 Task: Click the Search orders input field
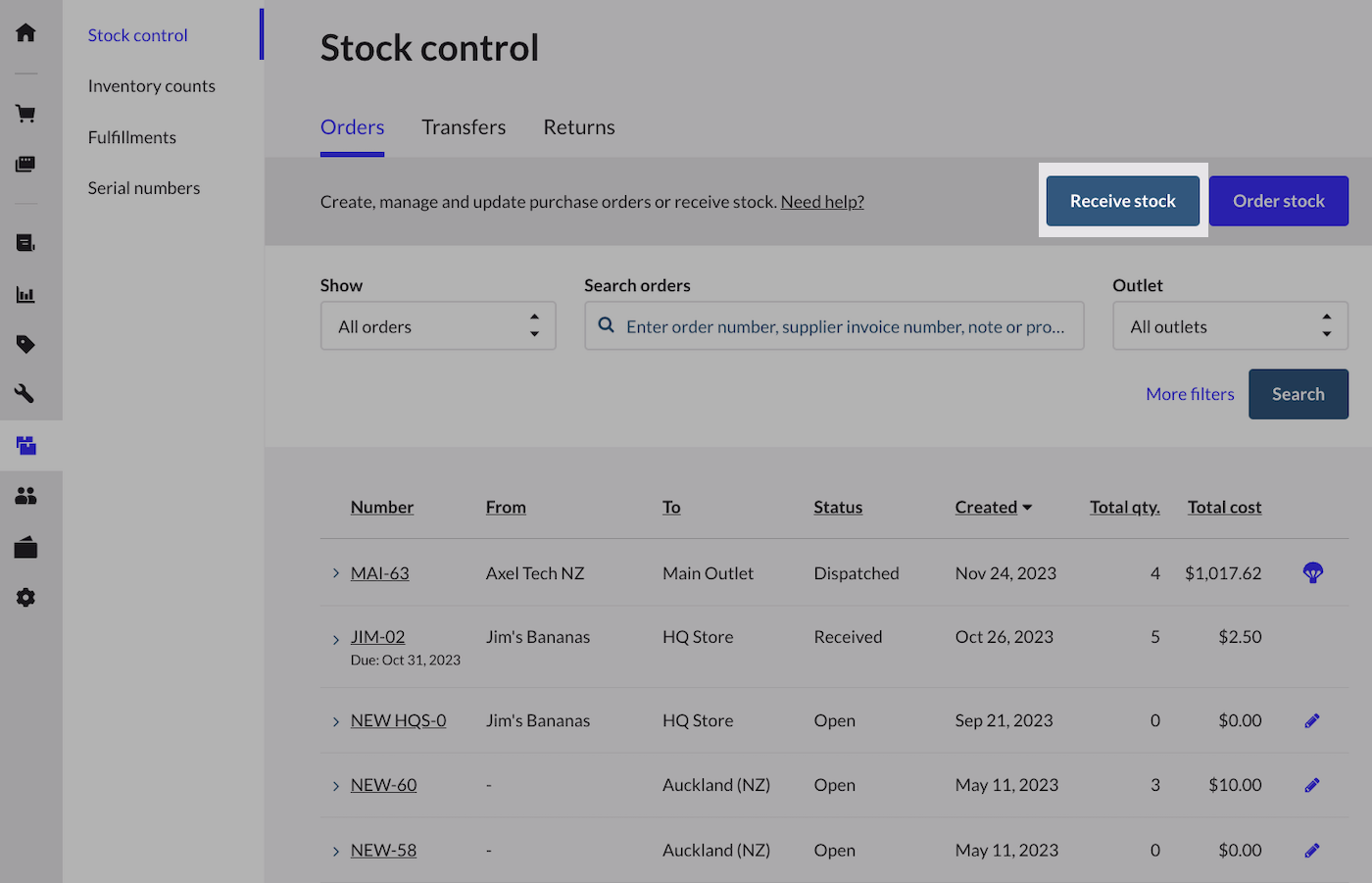click(x=845, y=326)
